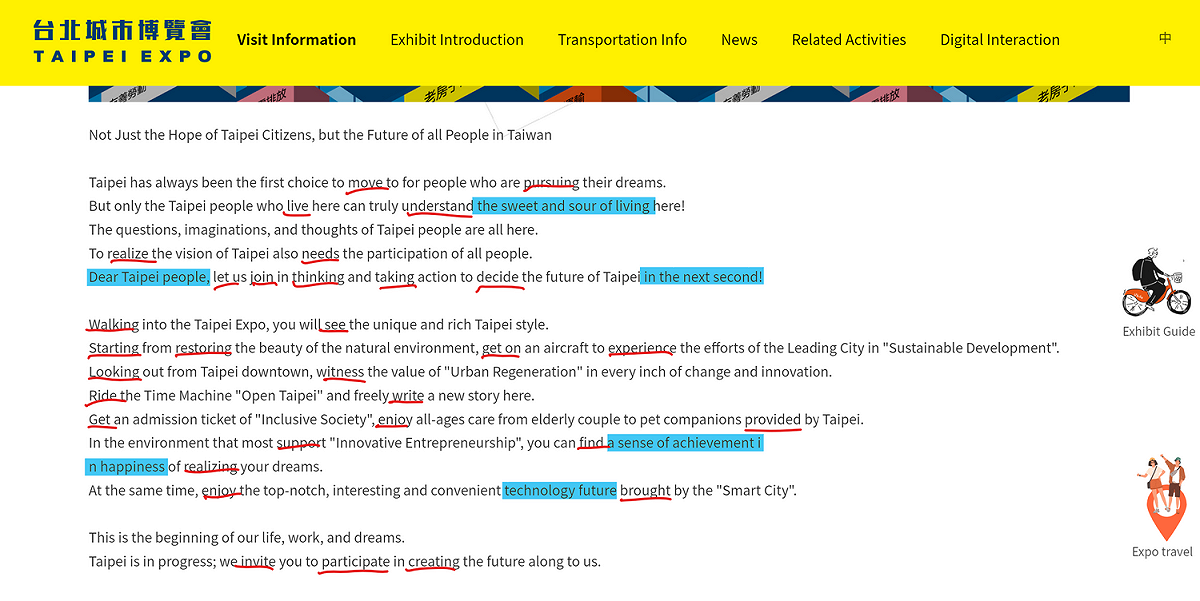Image resolution: width=1200 pixels, height=601 pixels.
Task: Click highlighted 'technology future' text
Action: click(x=560, y=490)
